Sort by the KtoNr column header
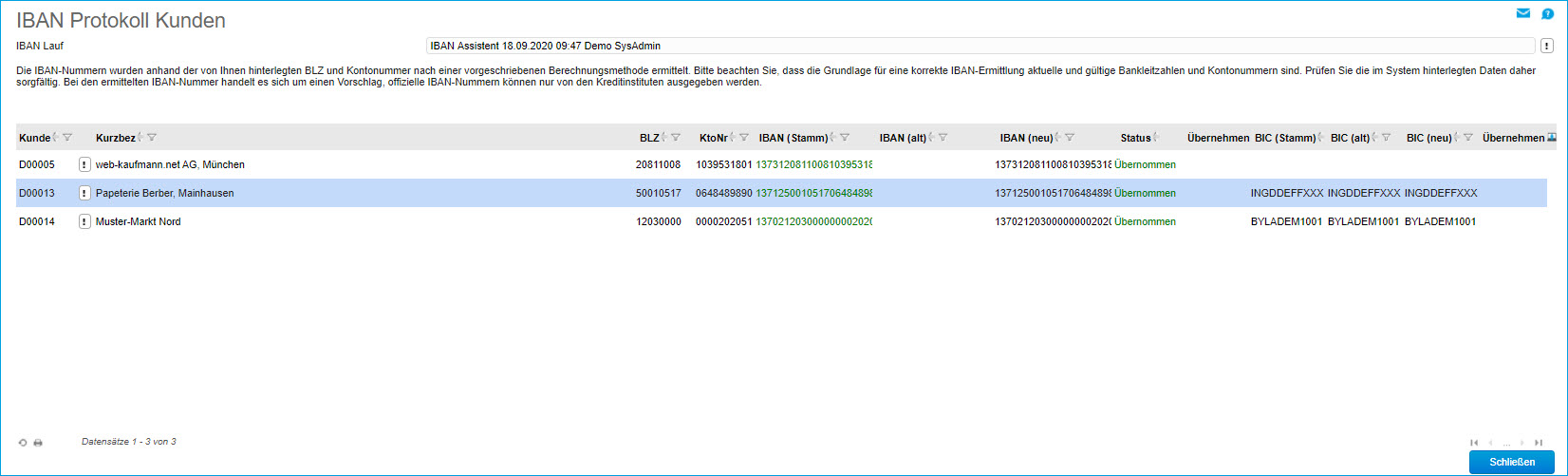The image size is (1568, 476). point(713,138)
